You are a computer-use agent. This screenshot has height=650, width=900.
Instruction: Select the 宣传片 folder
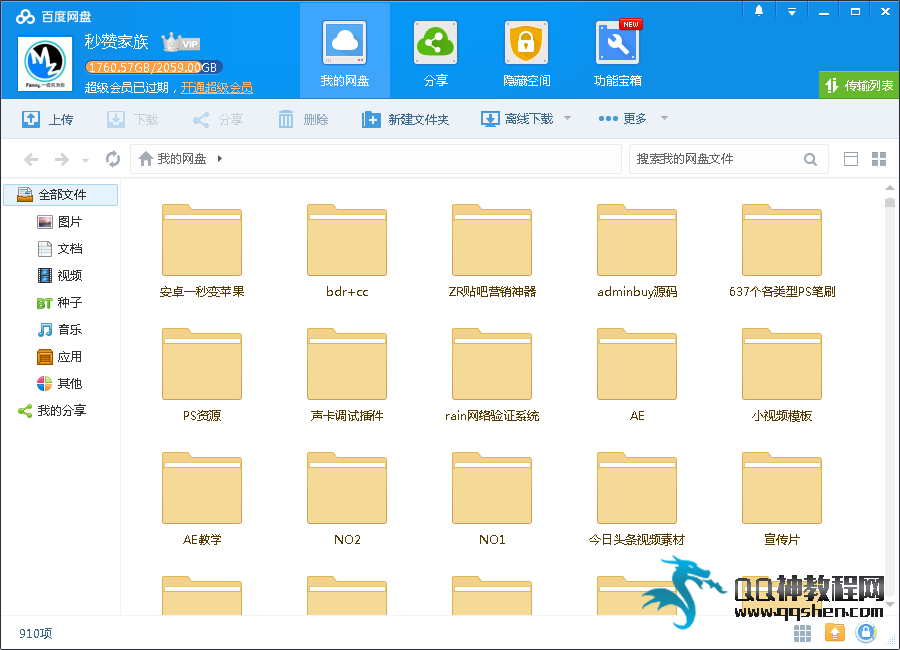[x=782, y=499]
